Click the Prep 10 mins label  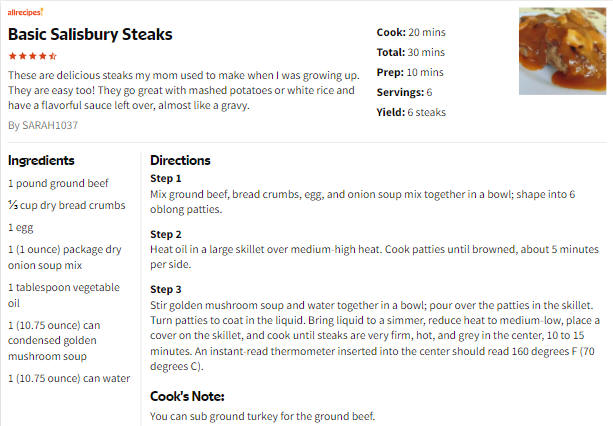coord(410,72)
